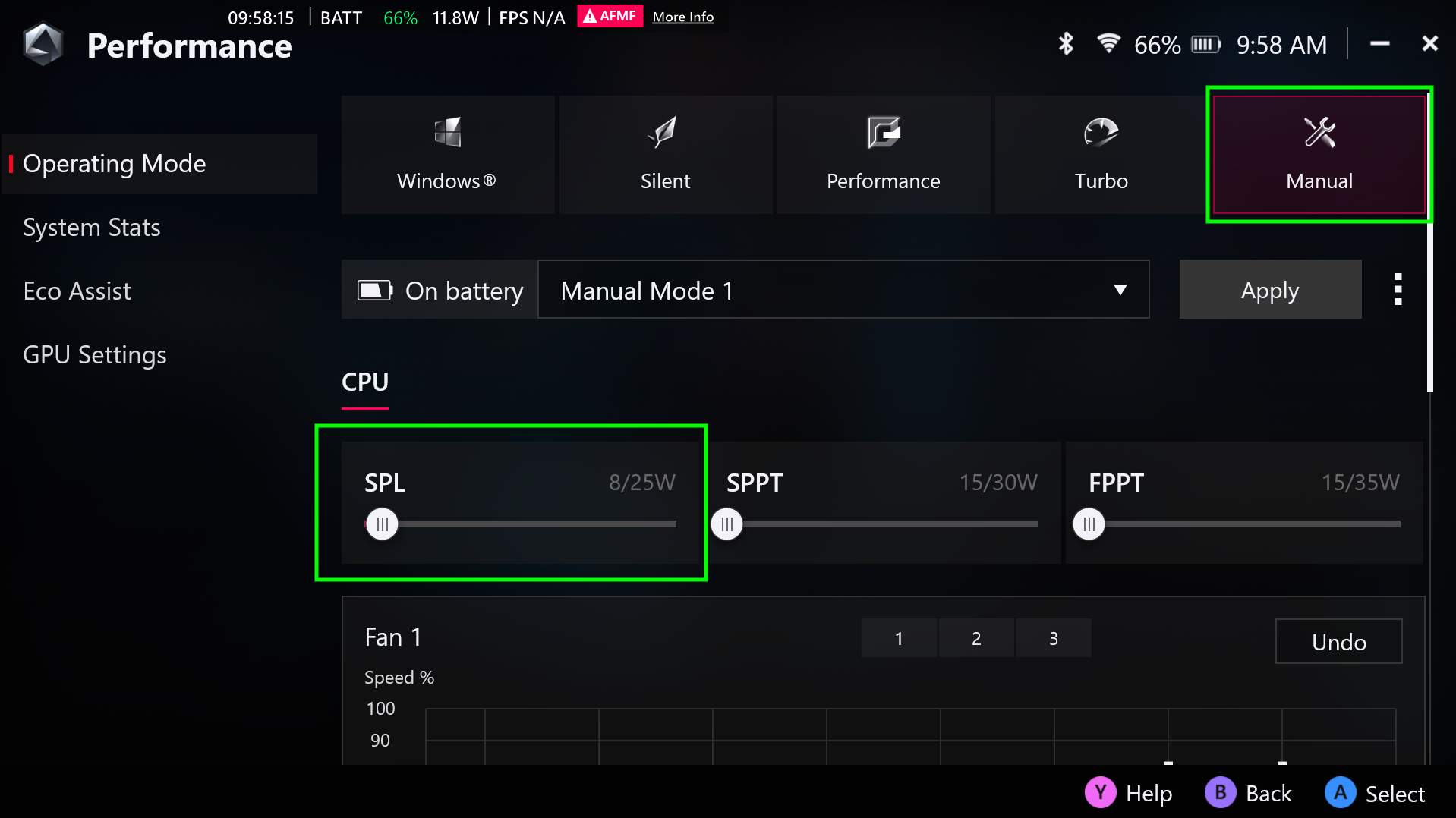Go to GPU Settings section
The height and width of the screenshot is (818, 1456).
click(x=95, y=355)
